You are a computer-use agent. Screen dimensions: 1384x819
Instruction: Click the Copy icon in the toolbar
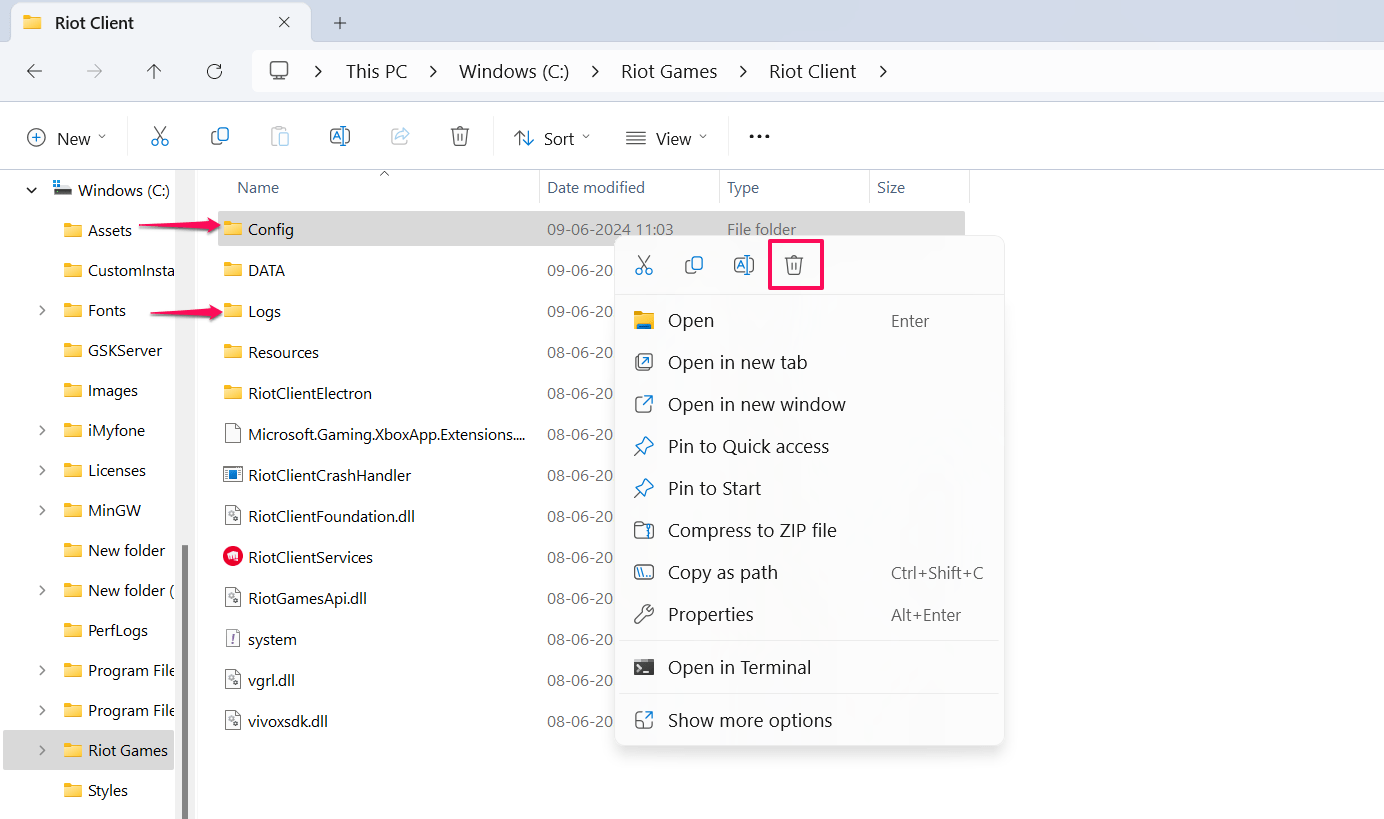[220, 137]
